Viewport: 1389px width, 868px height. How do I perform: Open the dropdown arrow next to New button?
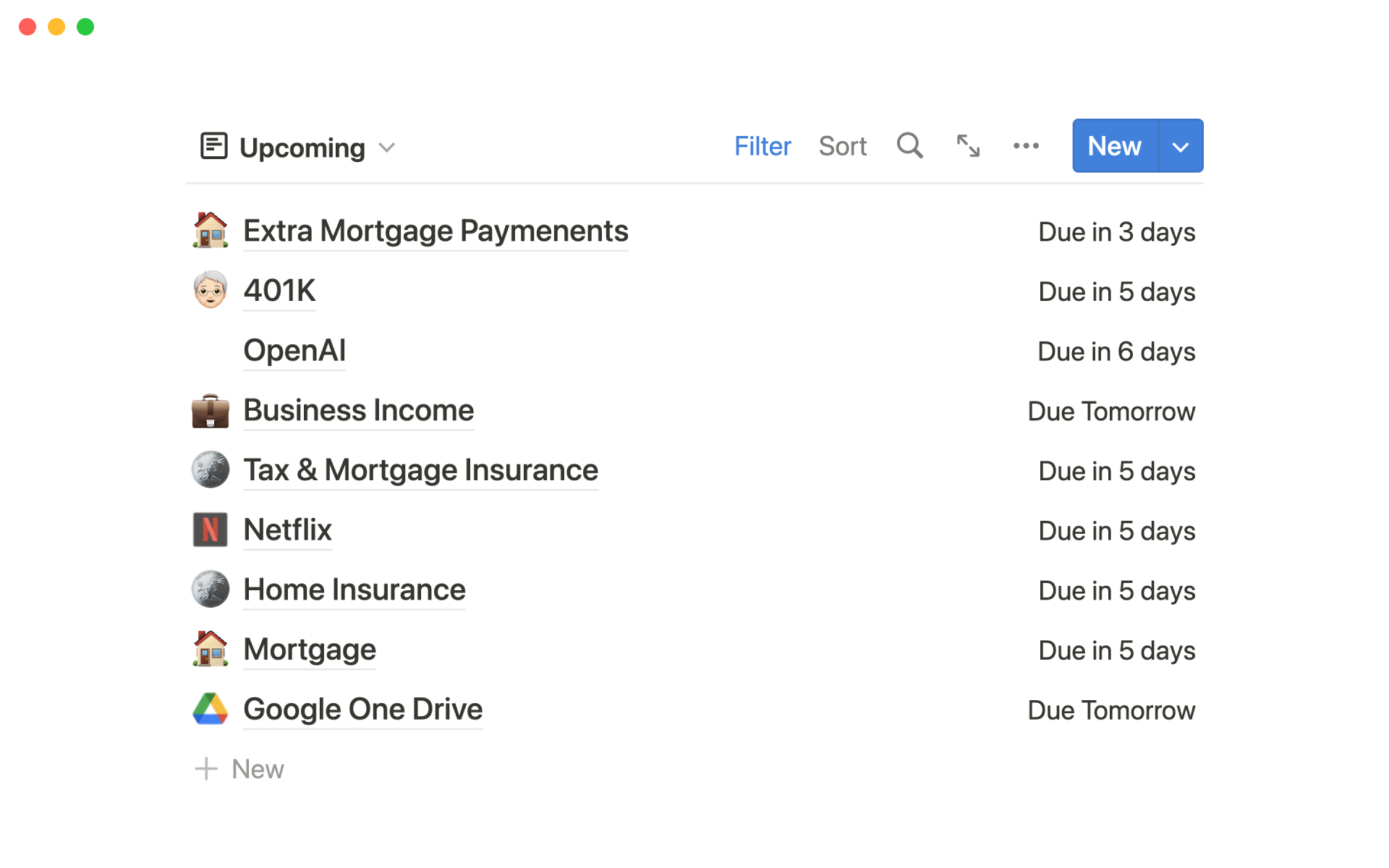[1180, 146]
